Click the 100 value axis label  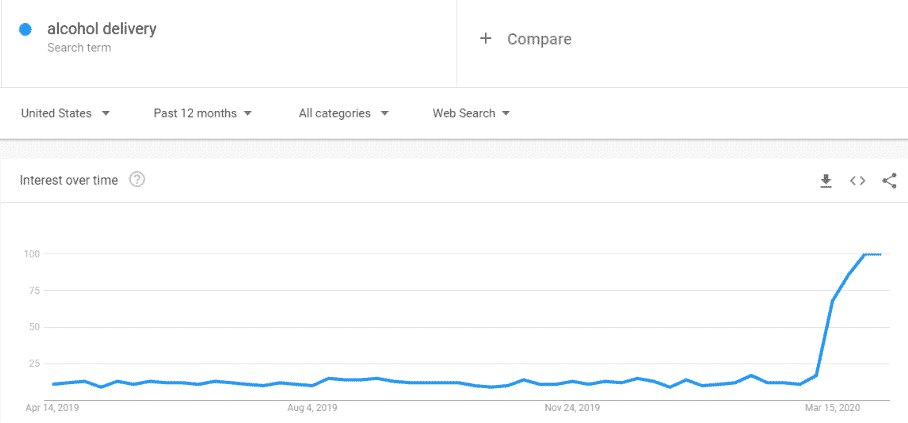(31, 254)
